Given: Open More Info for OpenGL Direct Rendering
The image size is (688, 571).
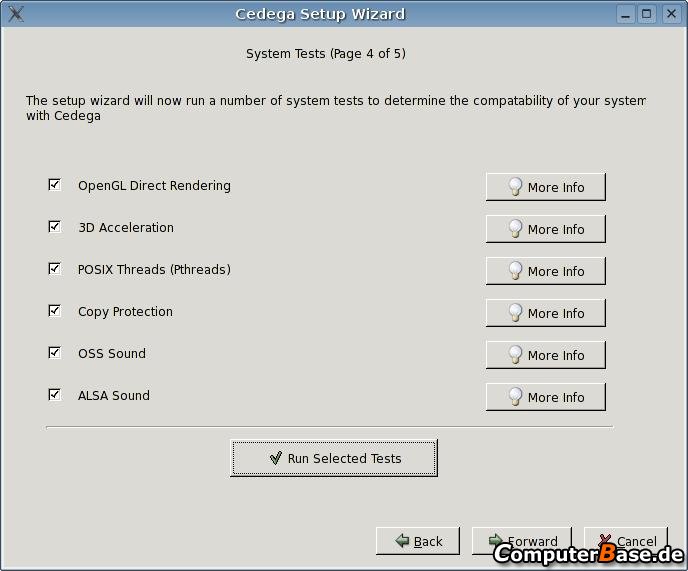Looking at the screenshot, I should point(545,187).
